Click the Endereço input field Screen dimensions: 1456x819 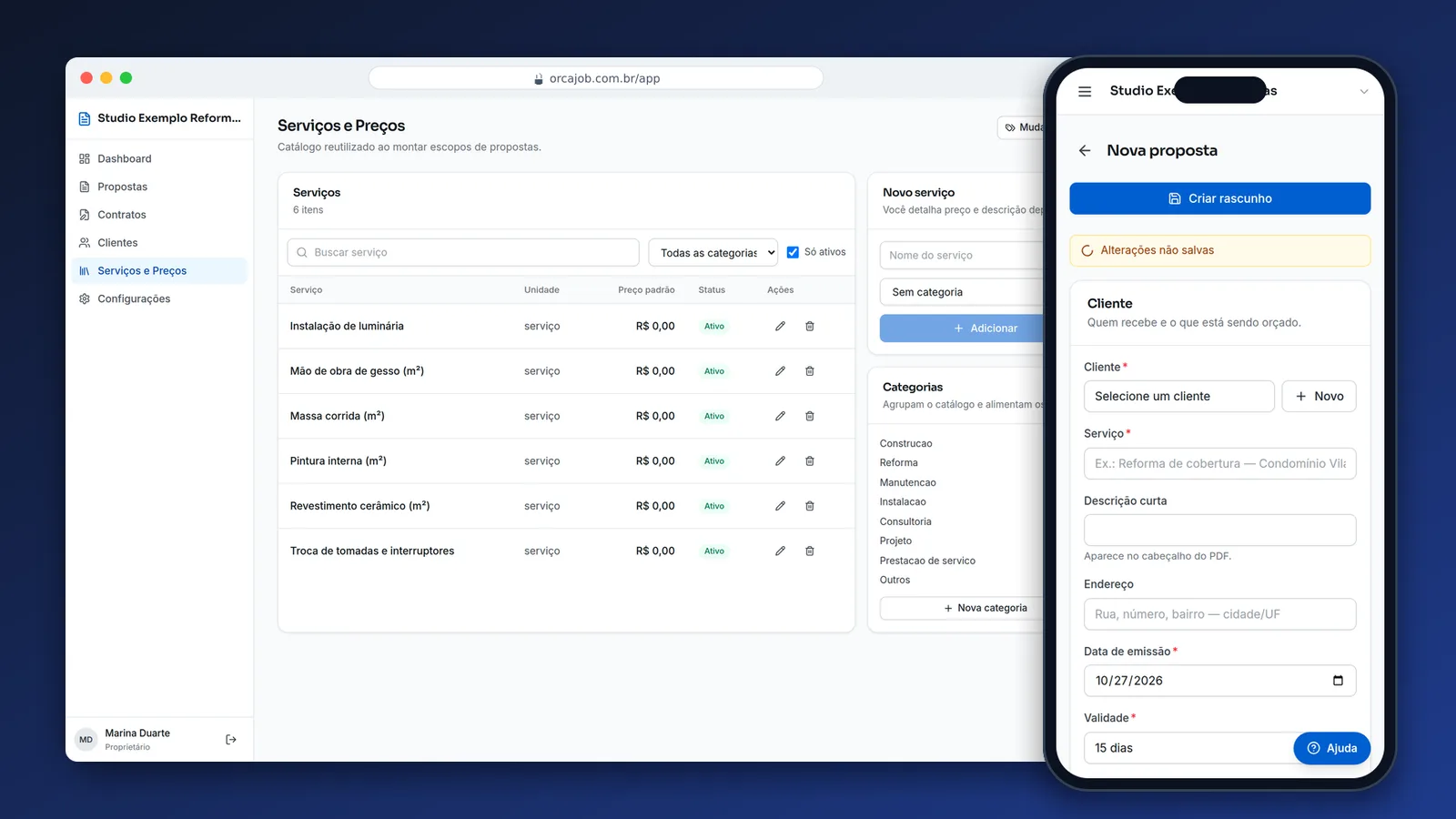coord(1219,614)
